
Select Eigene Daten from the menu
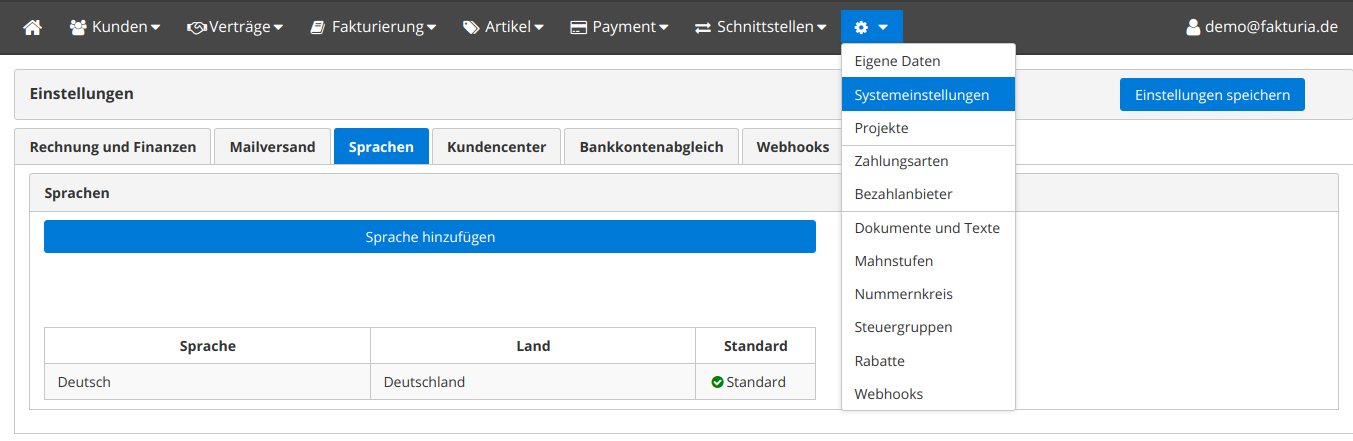[897, 61]
